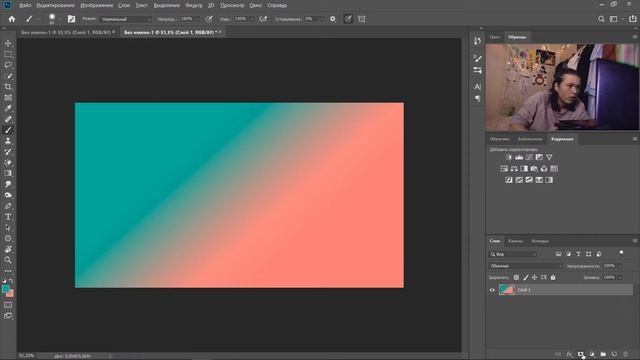Screen dimensions: 640x360
Task: Open smoothing percentage dropdown
Action: click(322, 19)
